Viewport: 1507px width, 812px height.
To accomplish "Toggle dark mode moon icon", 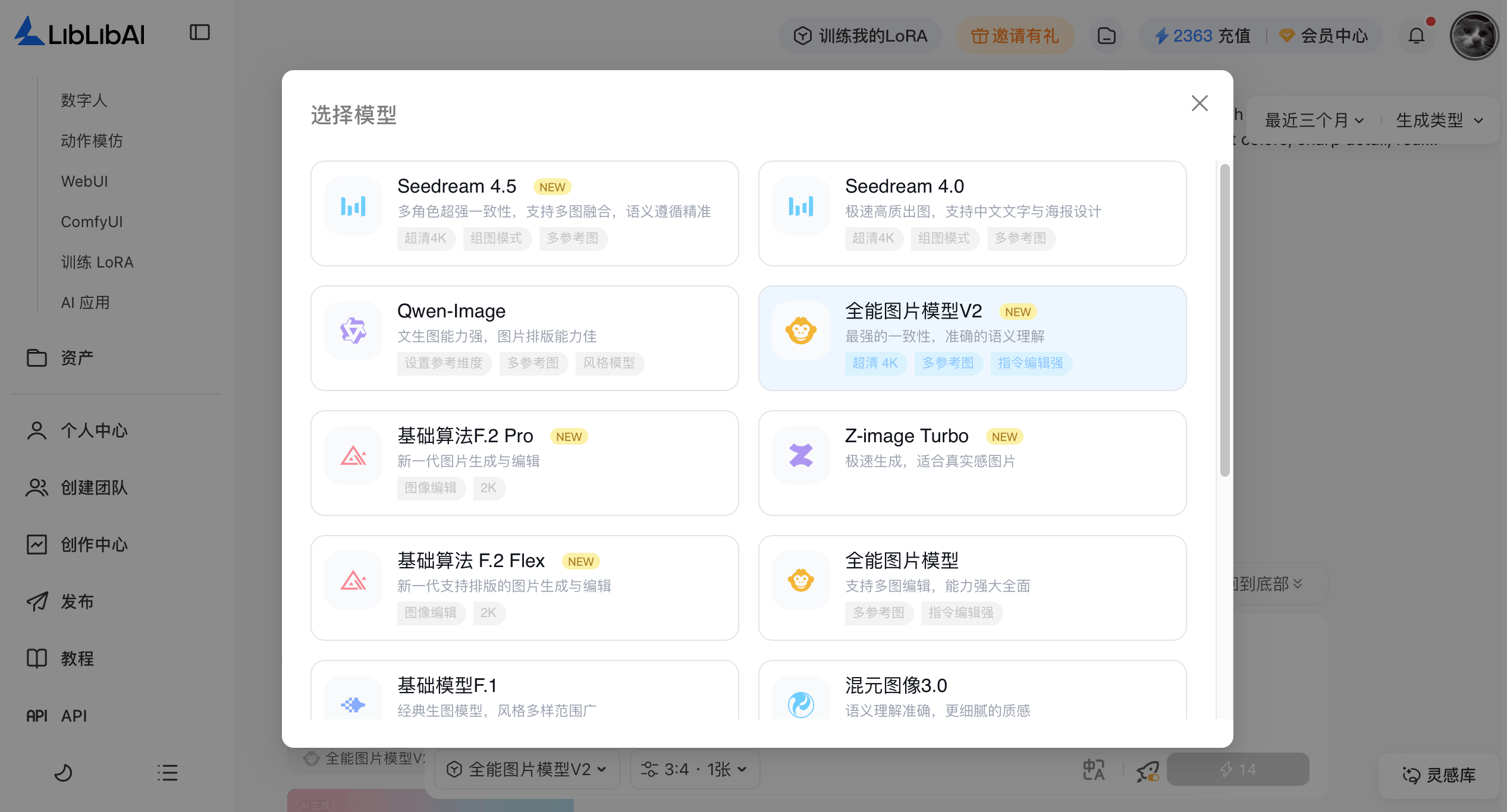I will (63, 772).
